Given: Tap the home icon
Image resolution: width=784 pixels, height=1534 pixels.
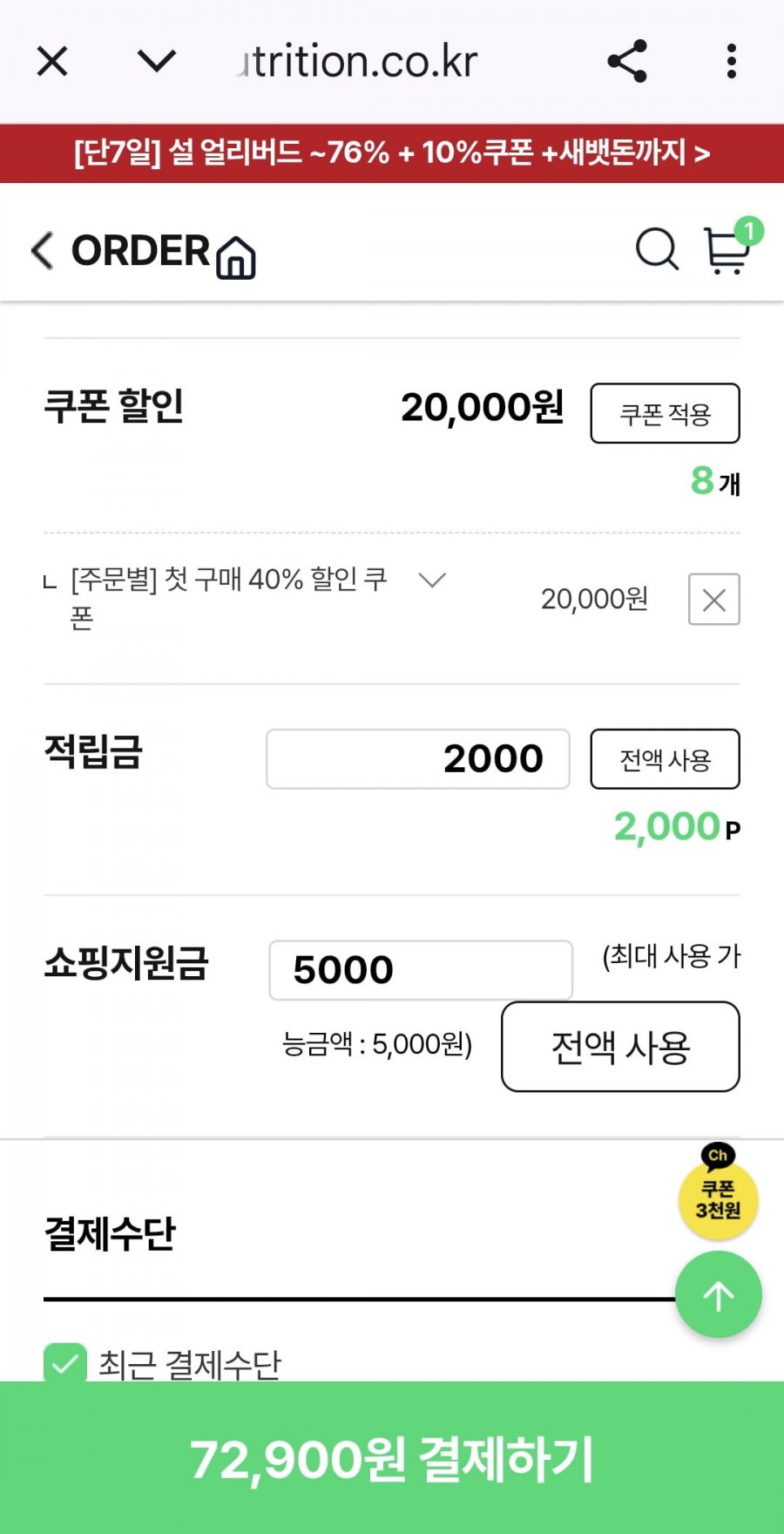Looking at the screenshot, I should (x=235, y=257).
